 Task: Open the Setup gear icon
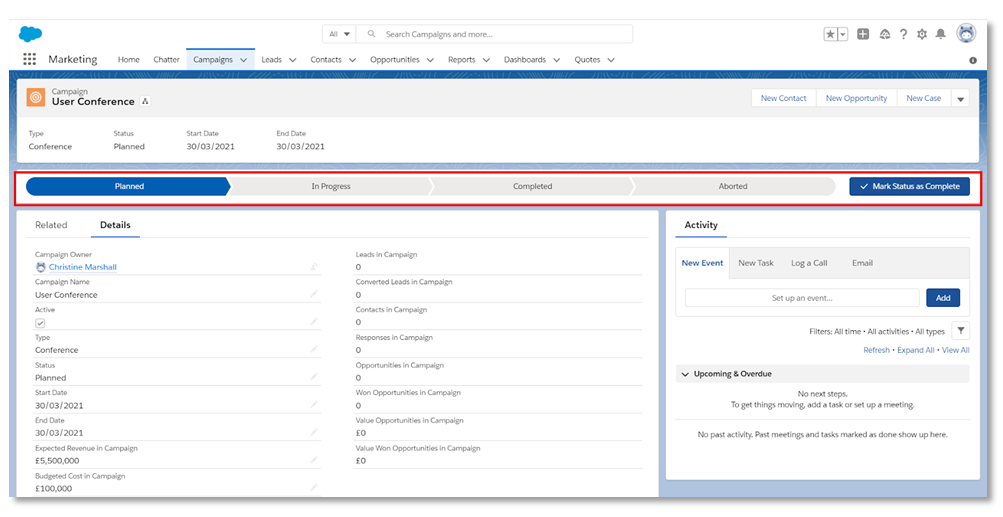[922, 35]
